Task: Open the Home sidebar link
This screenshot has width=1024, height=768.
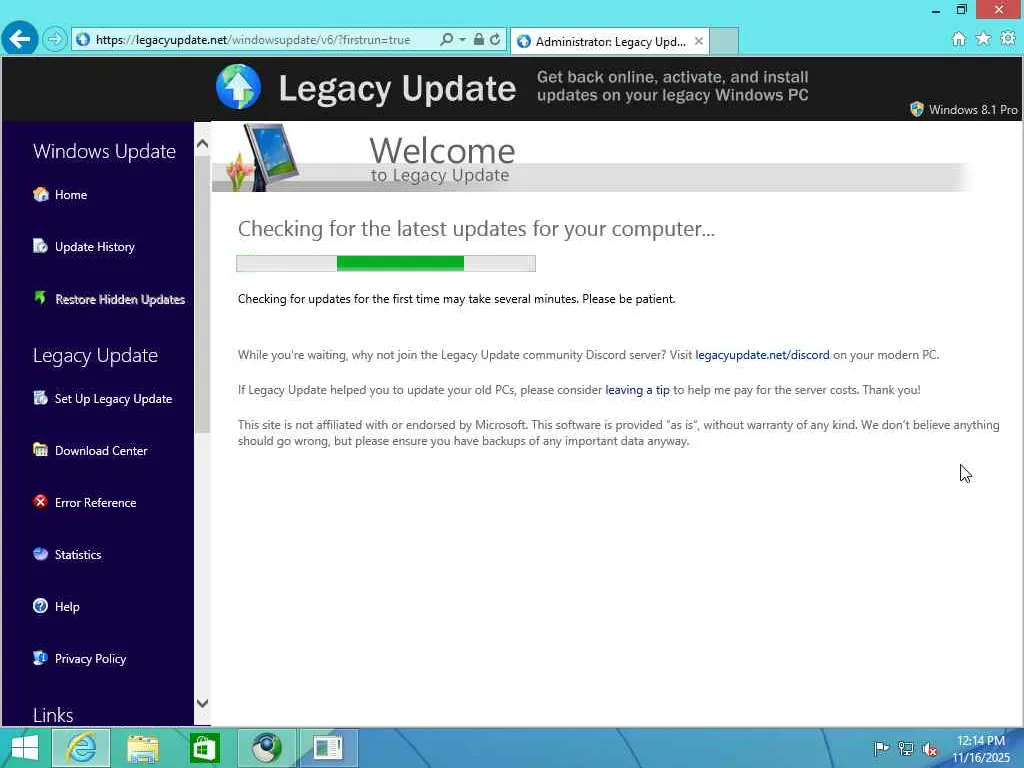Action: pos(71,195)
